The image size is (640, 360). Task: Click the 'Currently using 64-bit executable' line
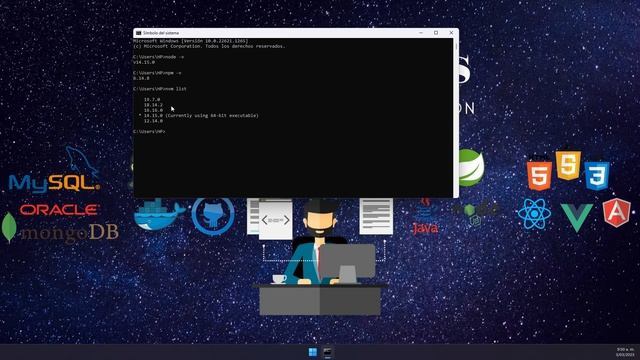(x=199, y=116)
